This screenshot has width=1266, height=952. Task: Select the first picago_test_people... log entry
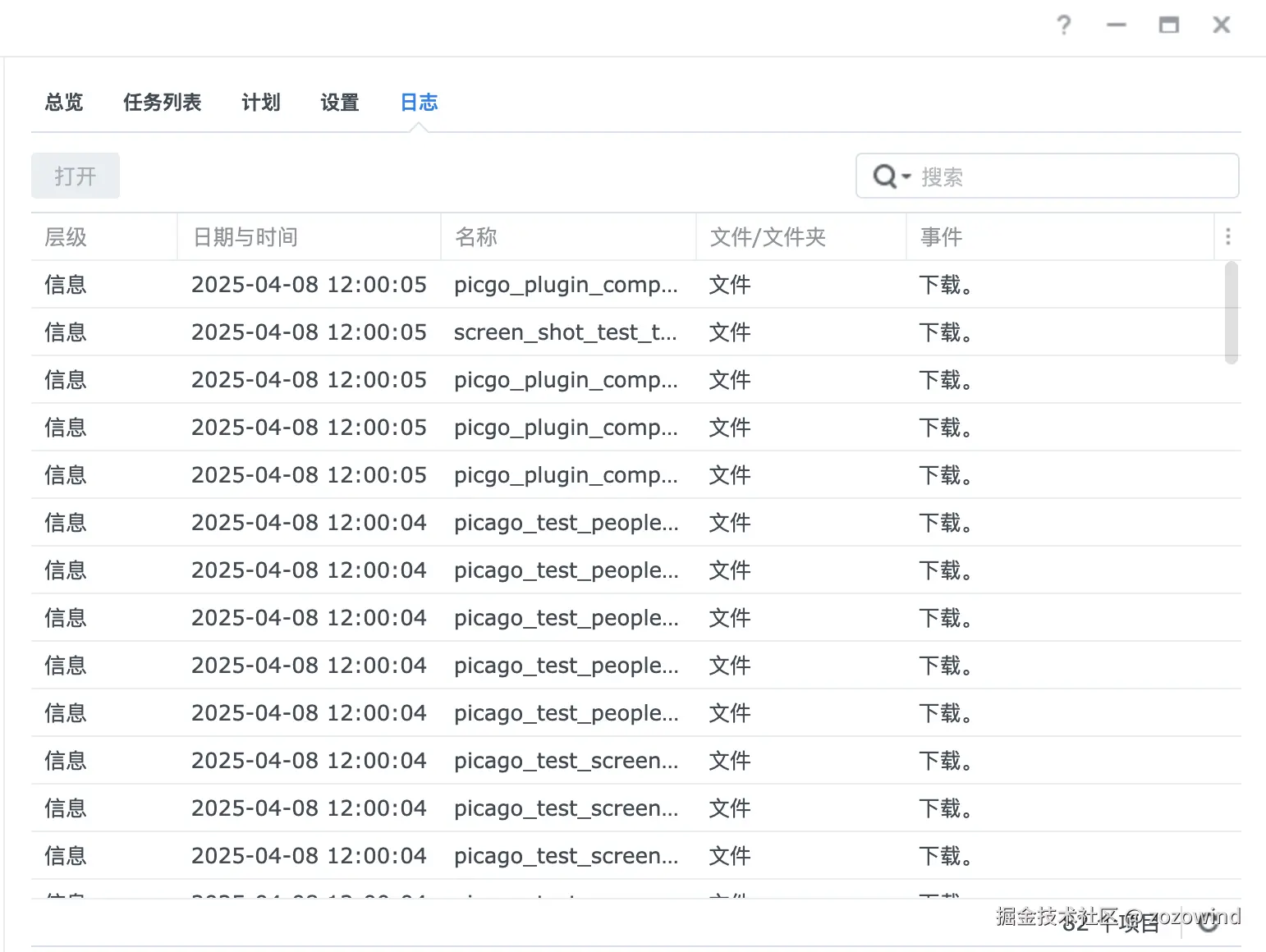(x=636, y=523)
